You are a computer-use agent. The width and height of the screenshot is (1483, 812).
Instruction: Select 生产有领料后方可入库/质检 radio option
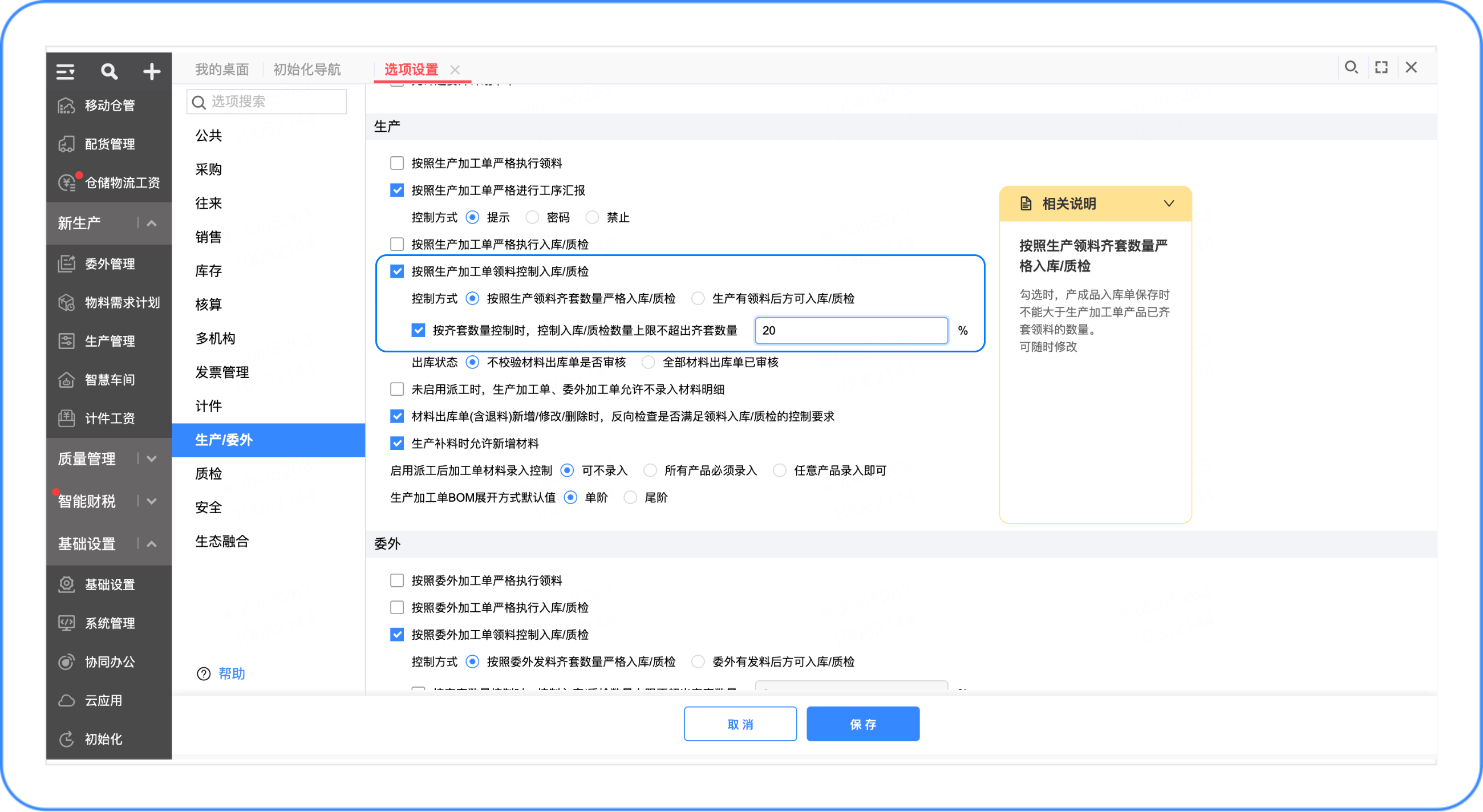click(698, 299)
